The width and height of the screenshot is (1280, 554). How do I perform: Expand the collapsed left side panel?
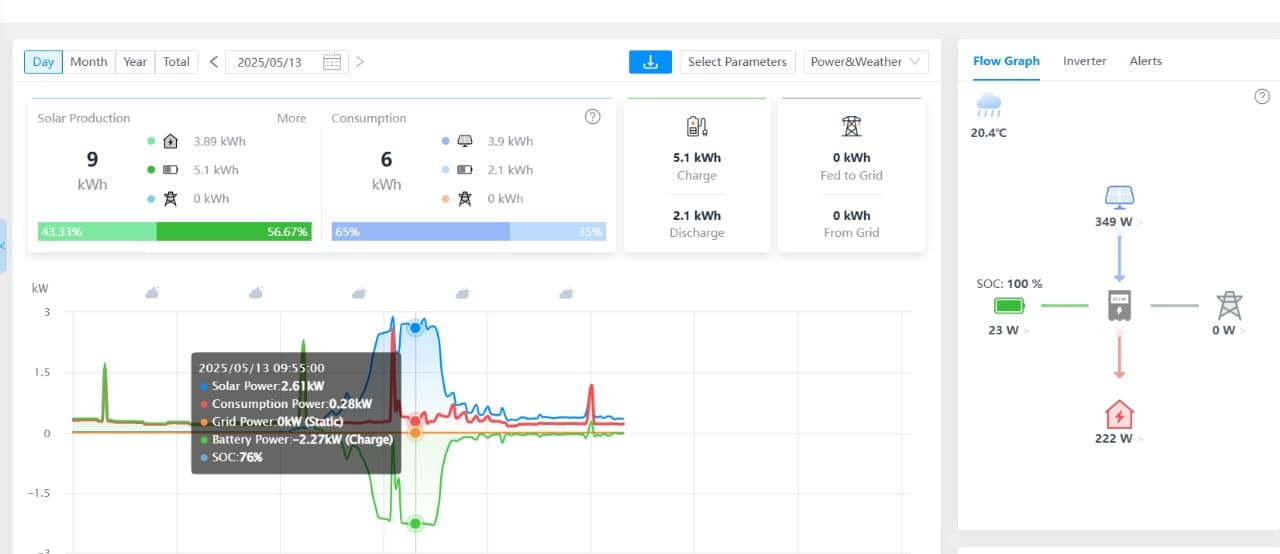pyautogui.click(x=3, y=245)
